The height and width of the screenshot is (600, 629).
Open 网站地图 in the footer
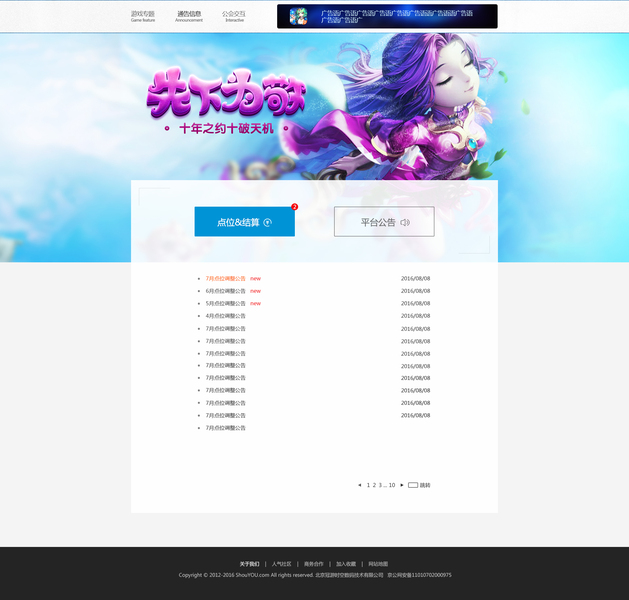pos(378,564)
